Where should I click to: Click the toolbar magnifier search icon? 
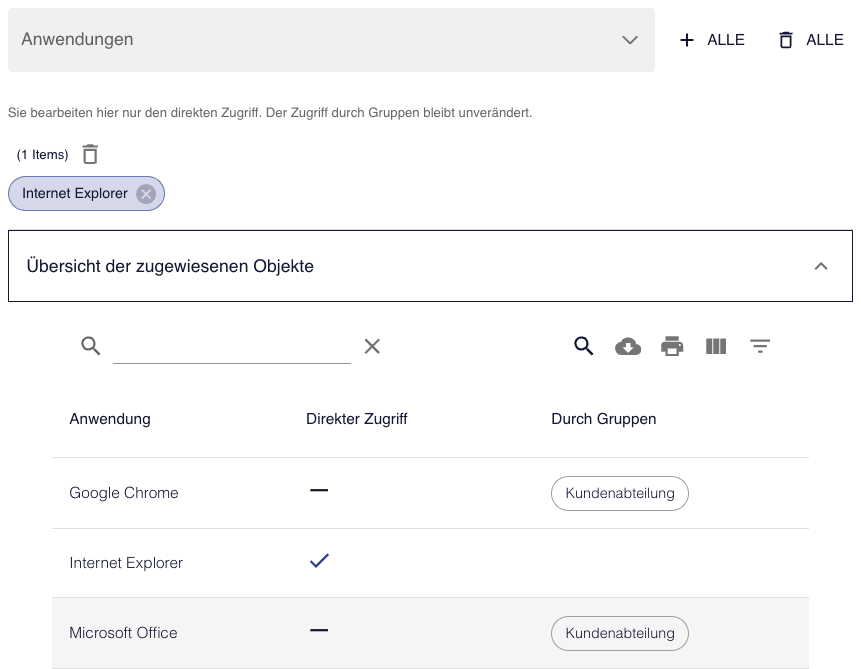pyautogui.click(x=583, y=347)
